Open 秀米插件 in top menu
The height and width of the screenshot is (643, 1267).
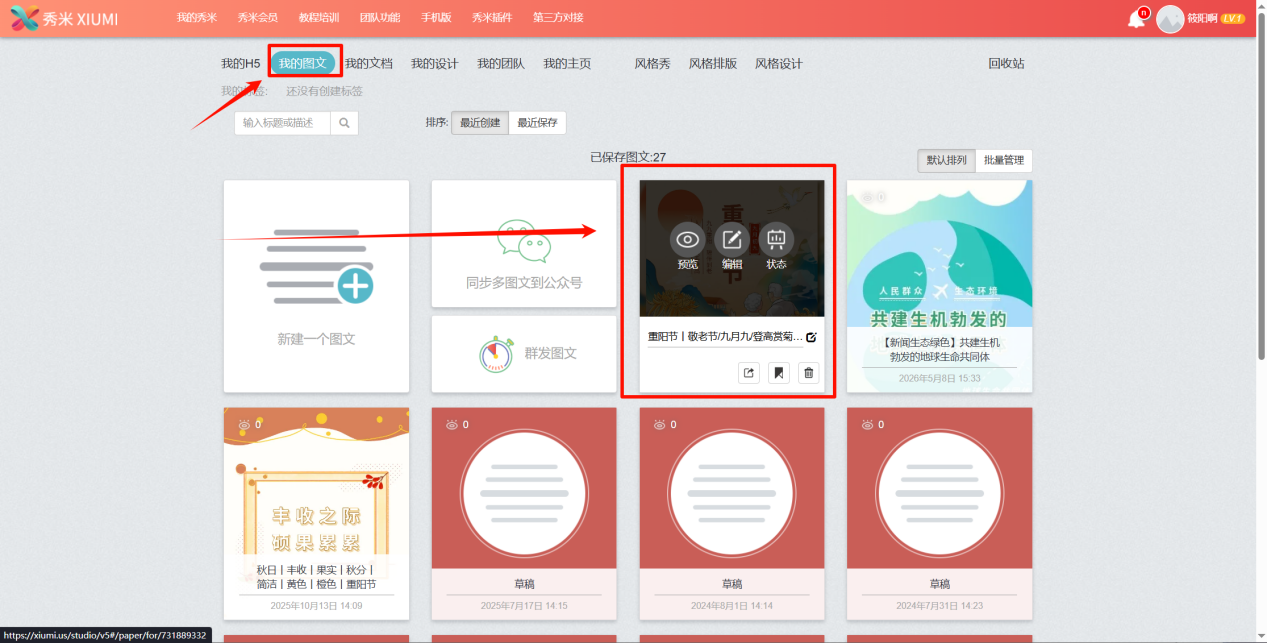[x=492, y=18]
